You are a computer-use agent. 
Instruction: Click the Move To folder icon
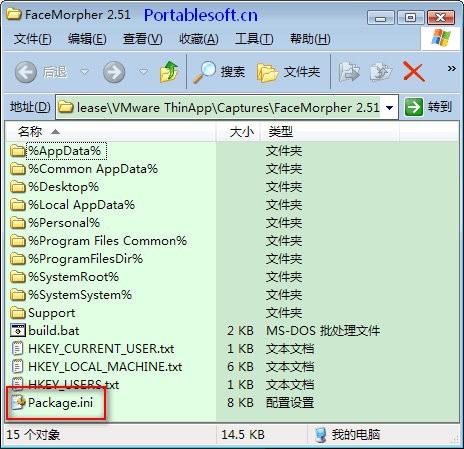click(349, 72)
